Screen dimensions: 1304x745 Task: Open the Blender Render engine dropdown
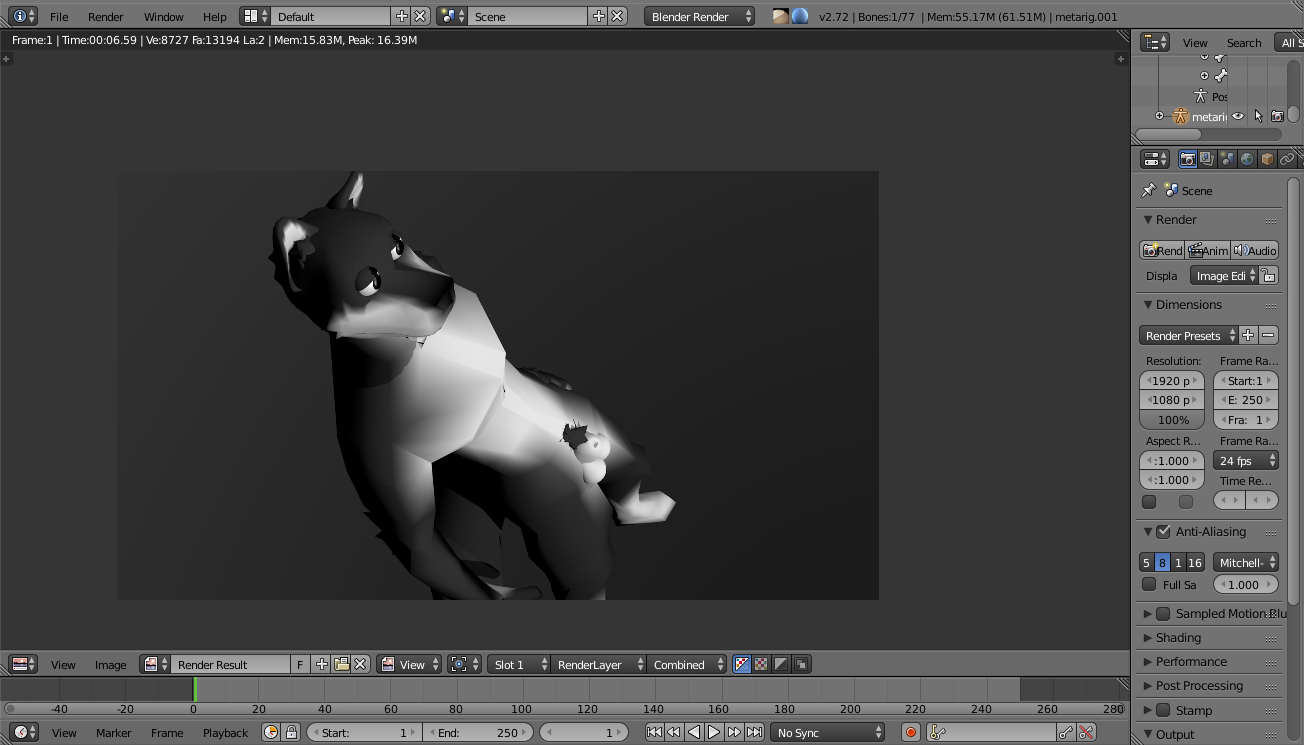point(699,16)
